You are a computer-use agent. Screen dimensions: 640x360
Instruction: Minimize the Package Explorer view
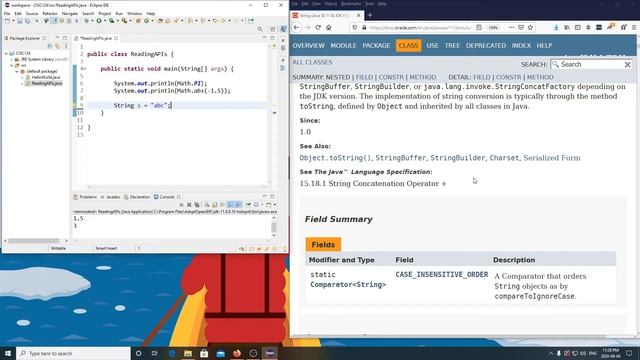tap(57, 38)
